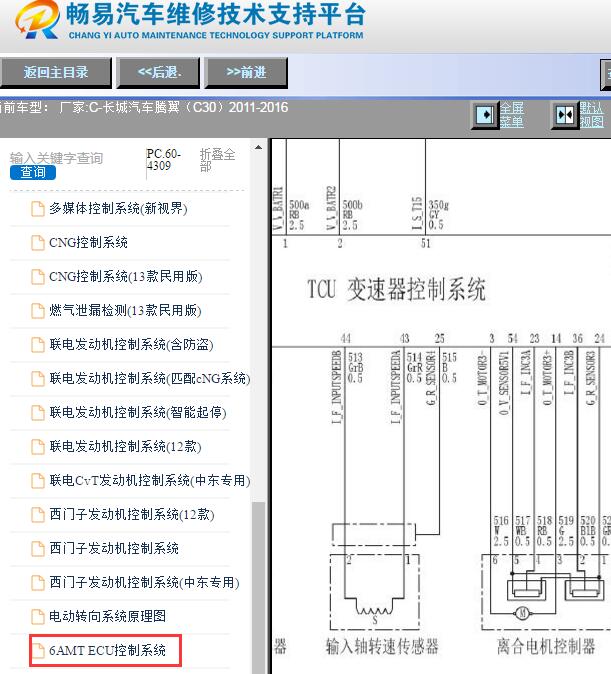This screenshot has height=674, width=611.
Task: Click the PC.60-4309 text
Action: pyautogui.click(x=163, y=159)
